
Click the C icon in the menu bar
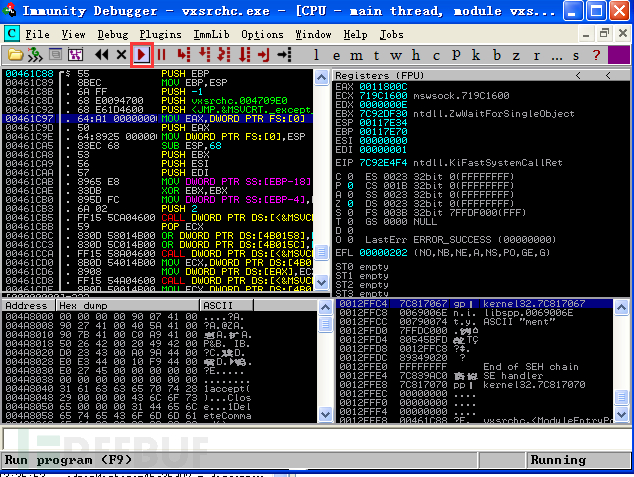coord(12,34)
